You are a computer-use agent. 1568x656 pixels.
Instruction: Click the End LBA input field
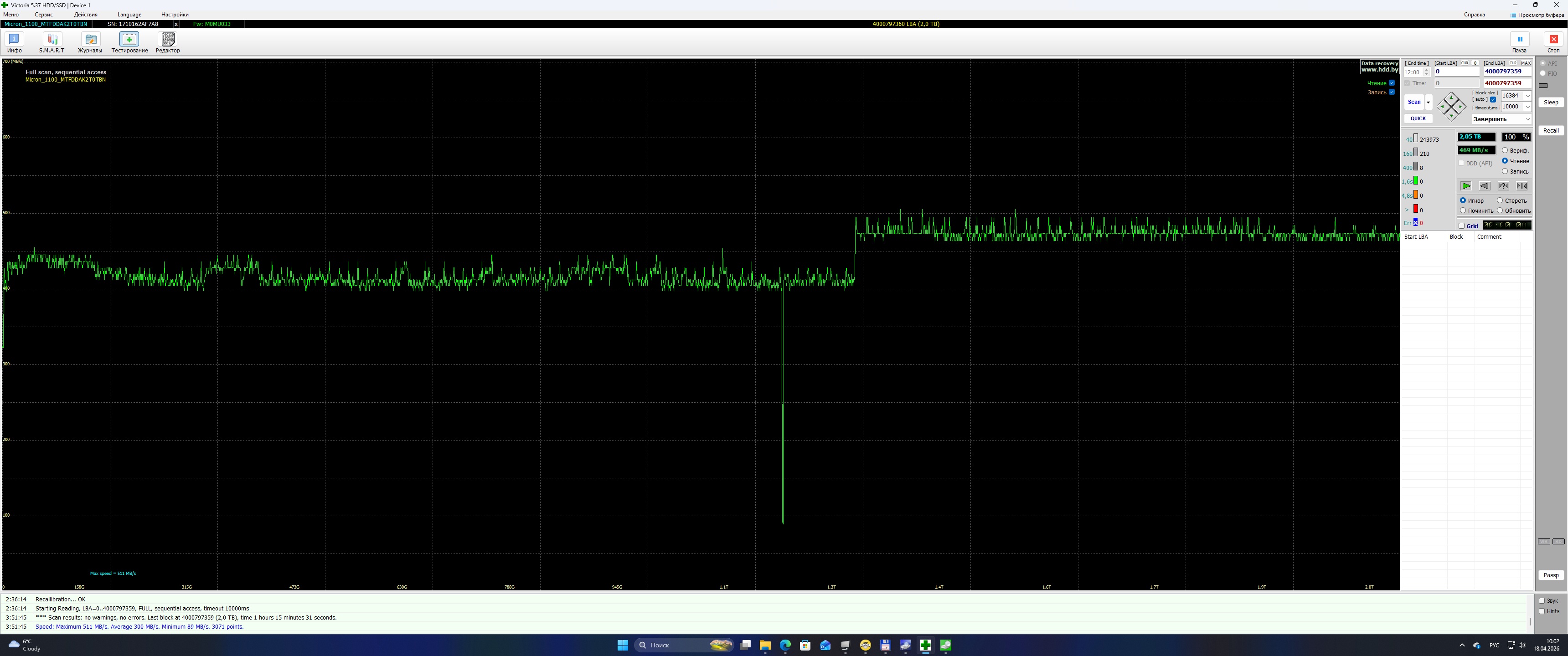1507,72
